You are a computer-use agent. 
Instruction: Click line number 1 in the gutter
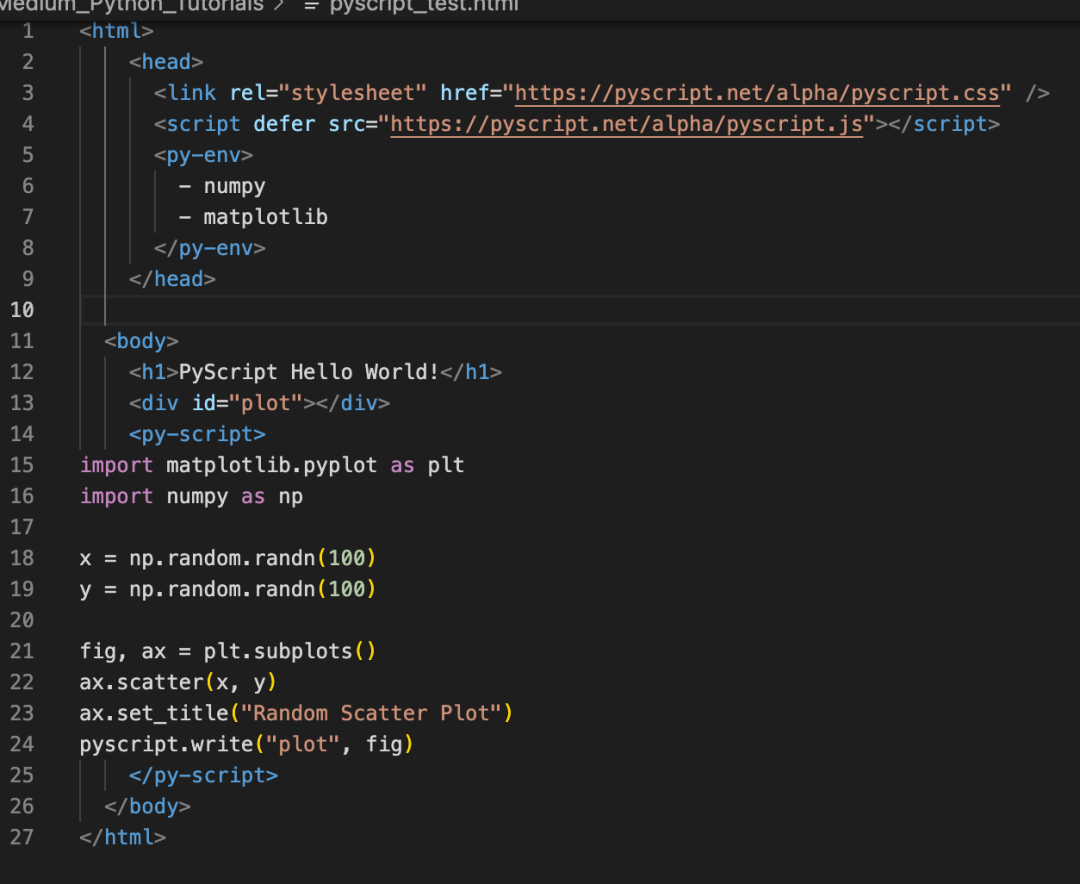click(x=28, y=31)
